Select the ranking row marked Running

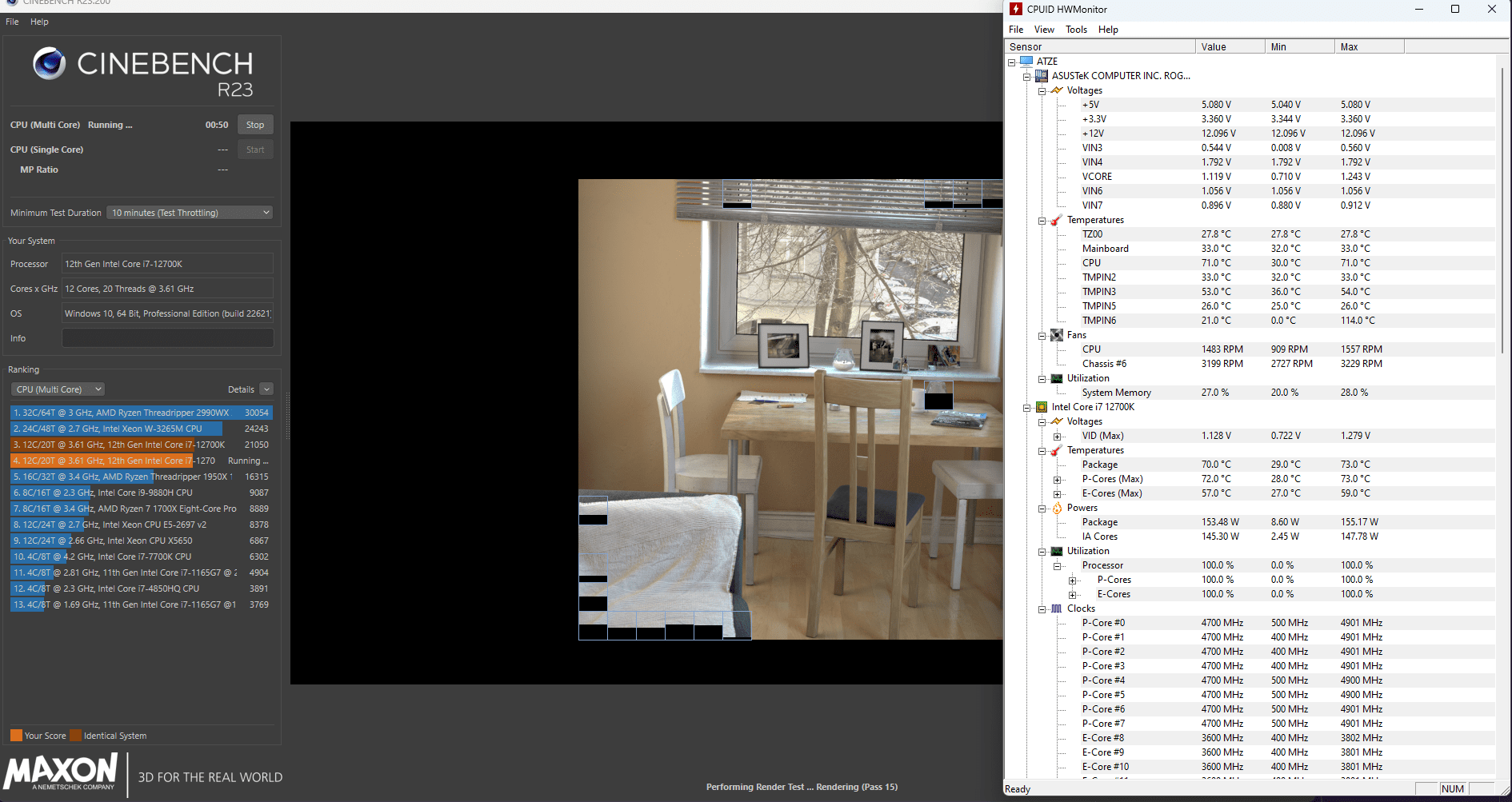click(x=142, y=461)
